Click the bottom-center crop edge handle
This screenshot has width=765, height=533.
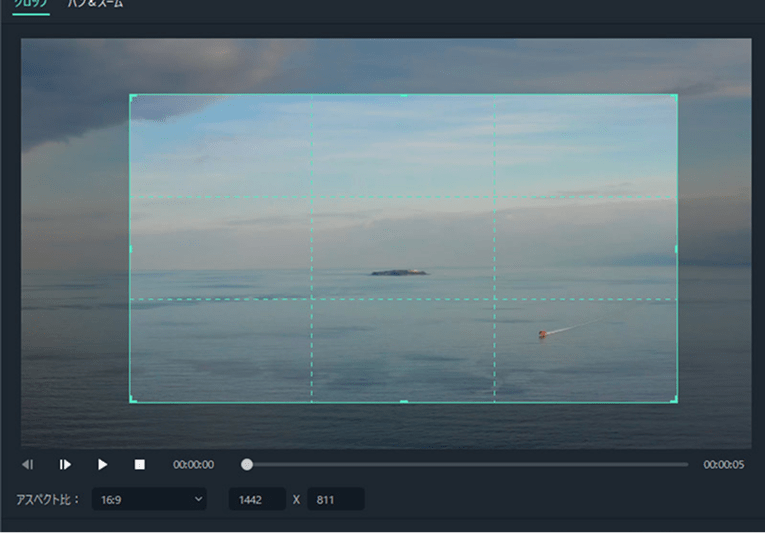coord(404,402)
